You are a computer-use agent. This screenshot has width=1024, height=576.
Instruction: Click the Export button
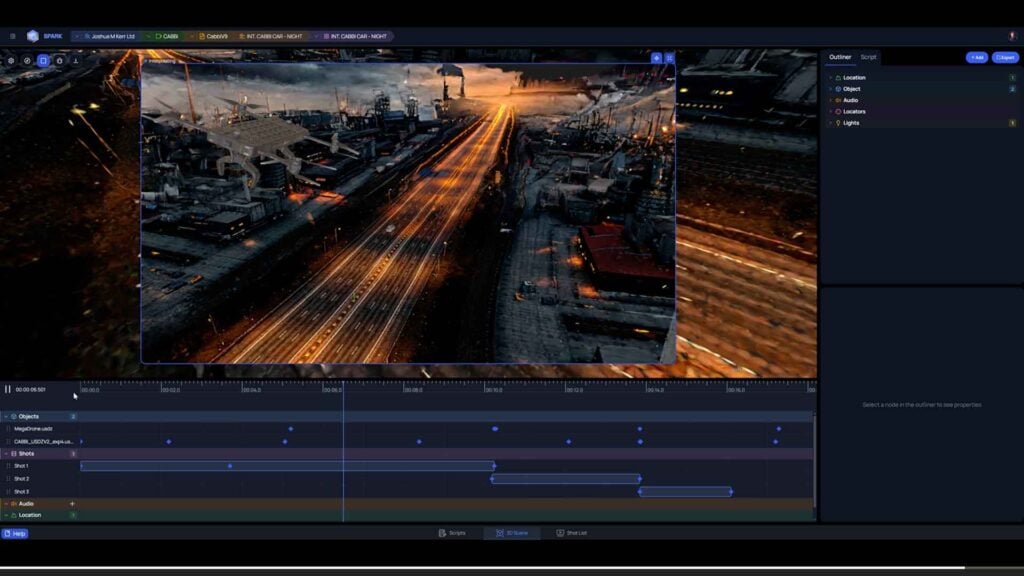click(1005, 57)
